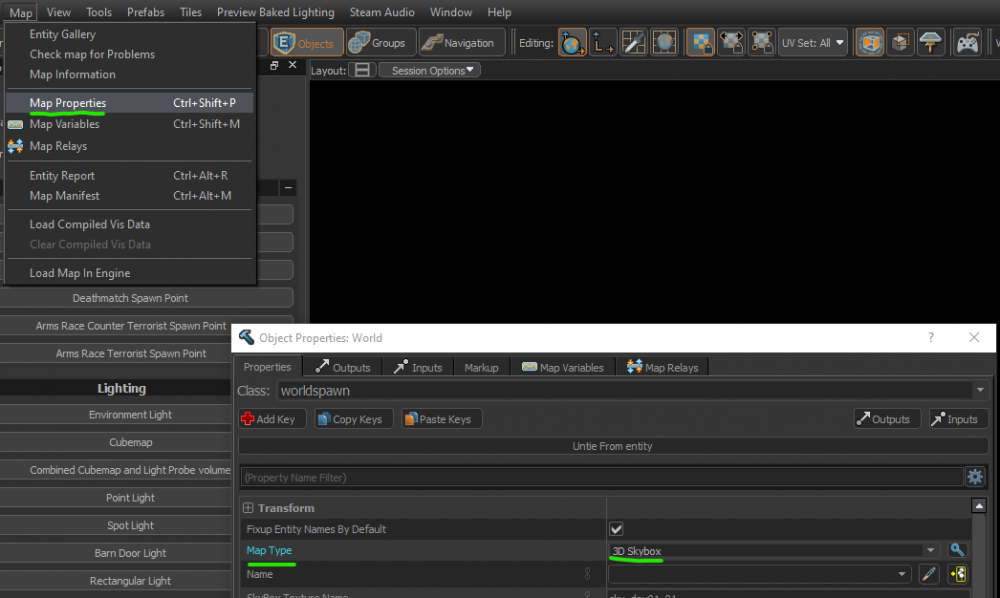Viewport: 1000px width, 598px height.
Task: Switch to the Map Relays tab
Action: [x=663, y=367]
